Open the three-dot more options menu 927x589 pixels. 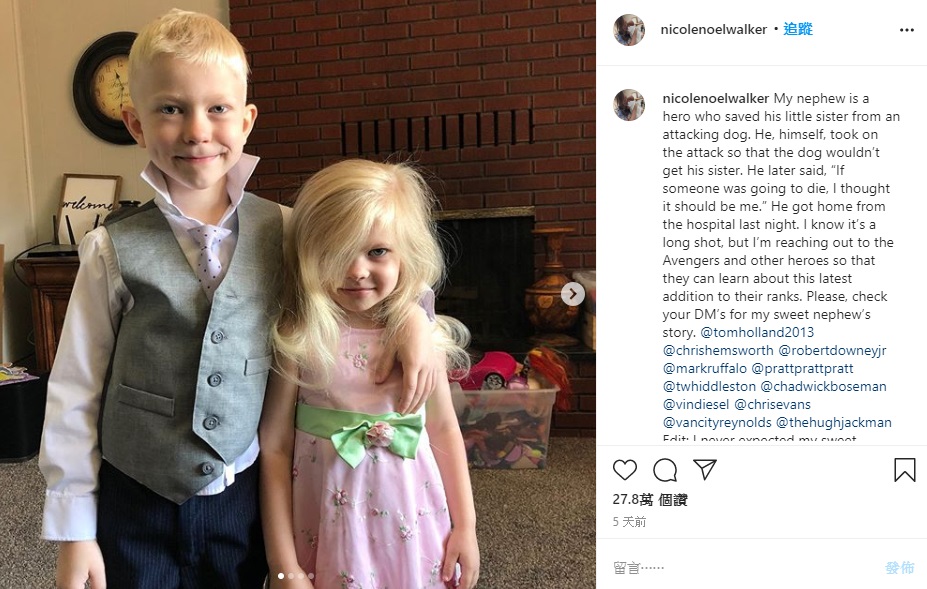click(x=907, y=30)
